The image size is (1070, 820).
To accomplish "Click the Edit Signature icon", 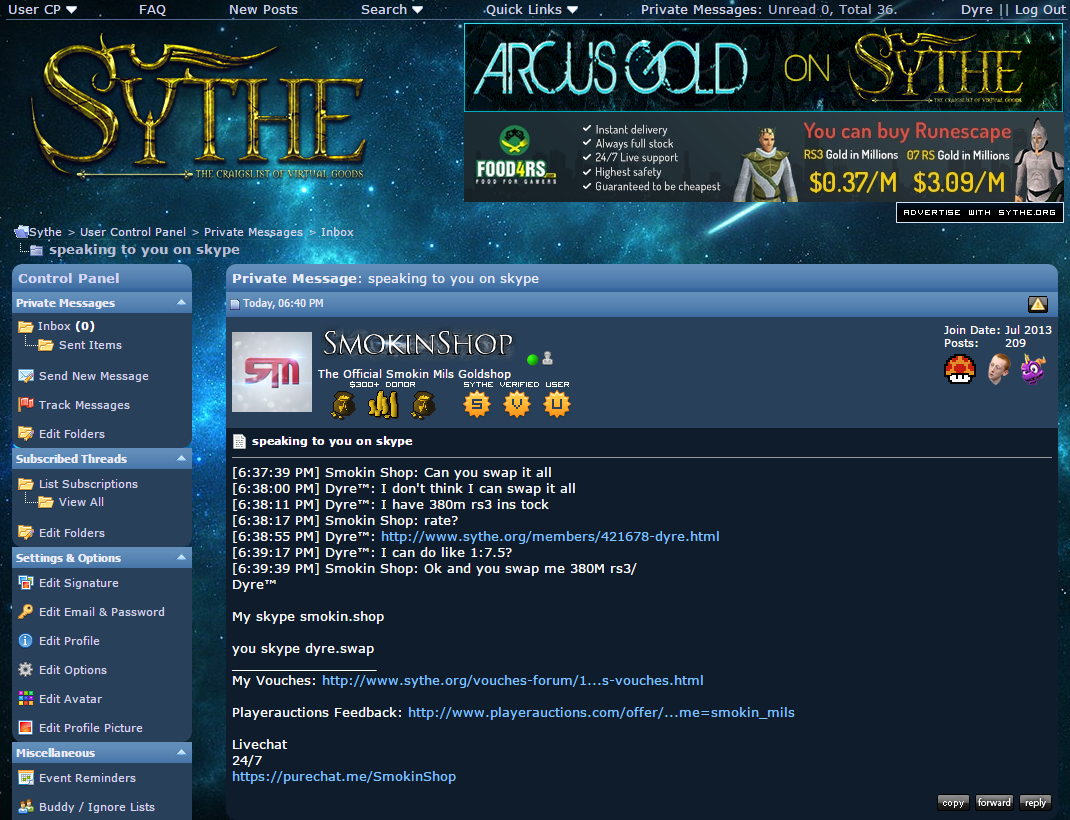I will 26,583.
